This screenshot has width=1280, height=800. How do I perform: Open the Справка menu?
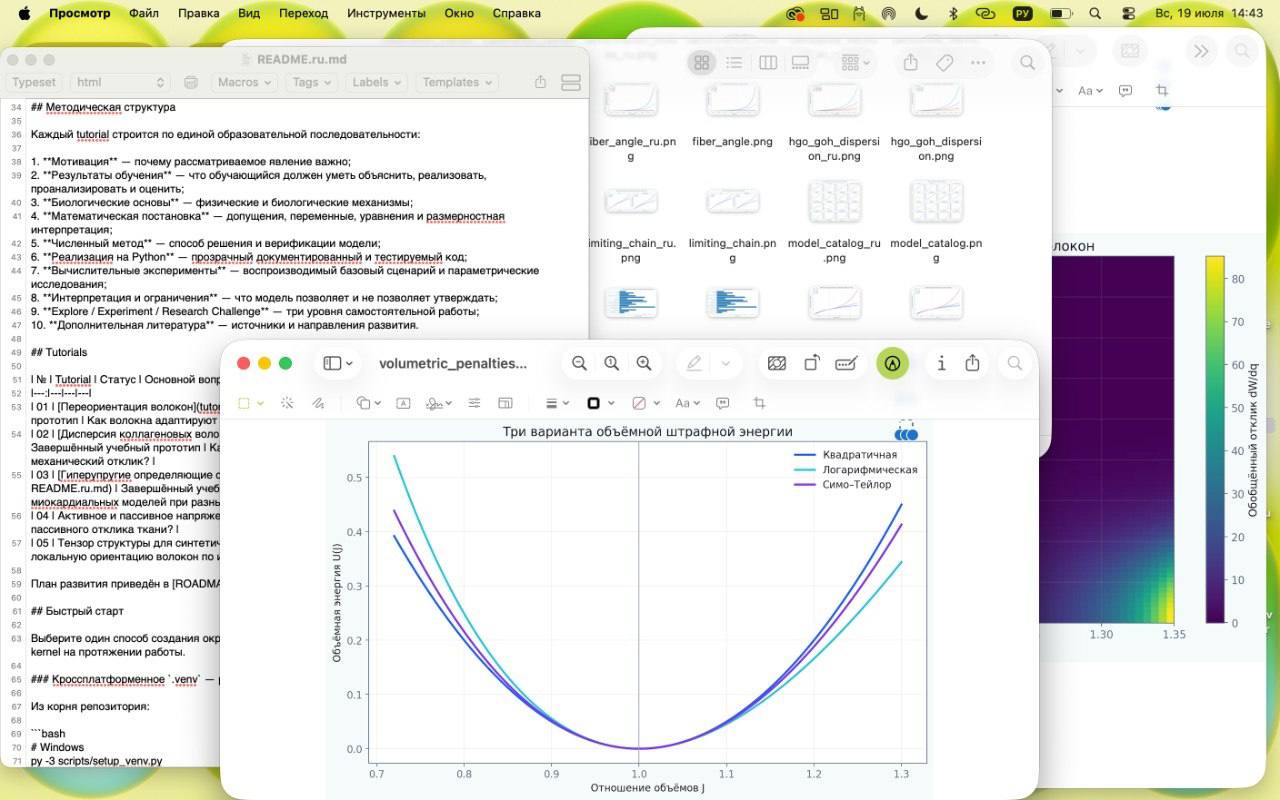[517, 13]
